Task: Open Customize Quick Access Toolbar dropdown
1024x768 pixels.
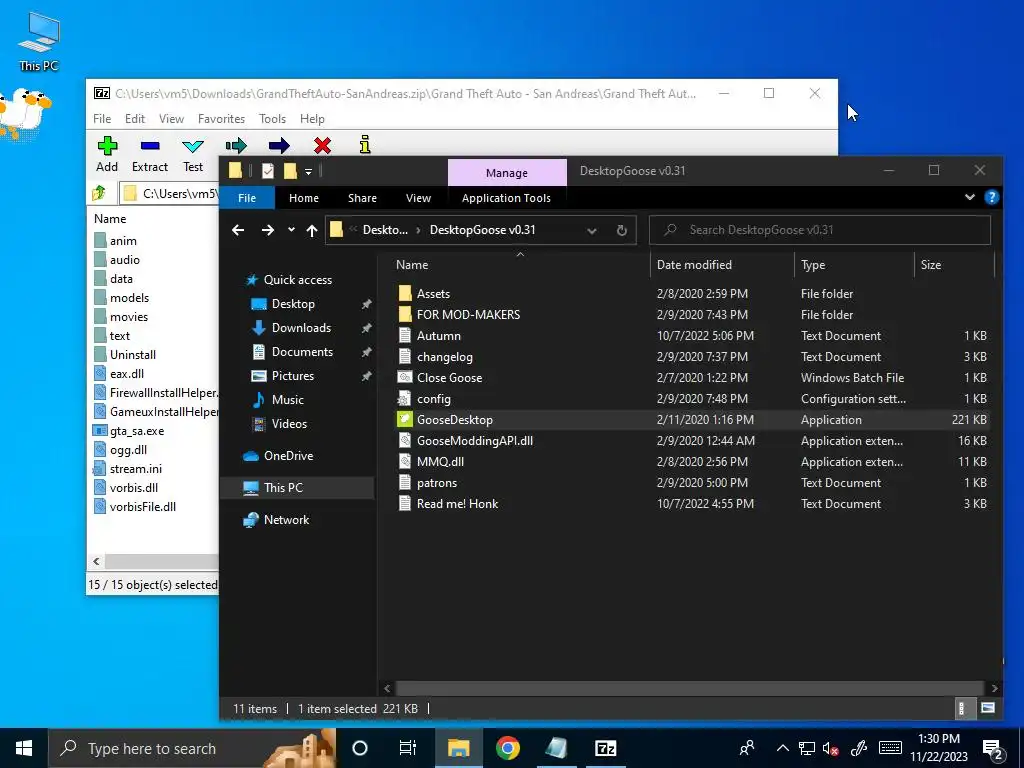Action: coord(308,172)
